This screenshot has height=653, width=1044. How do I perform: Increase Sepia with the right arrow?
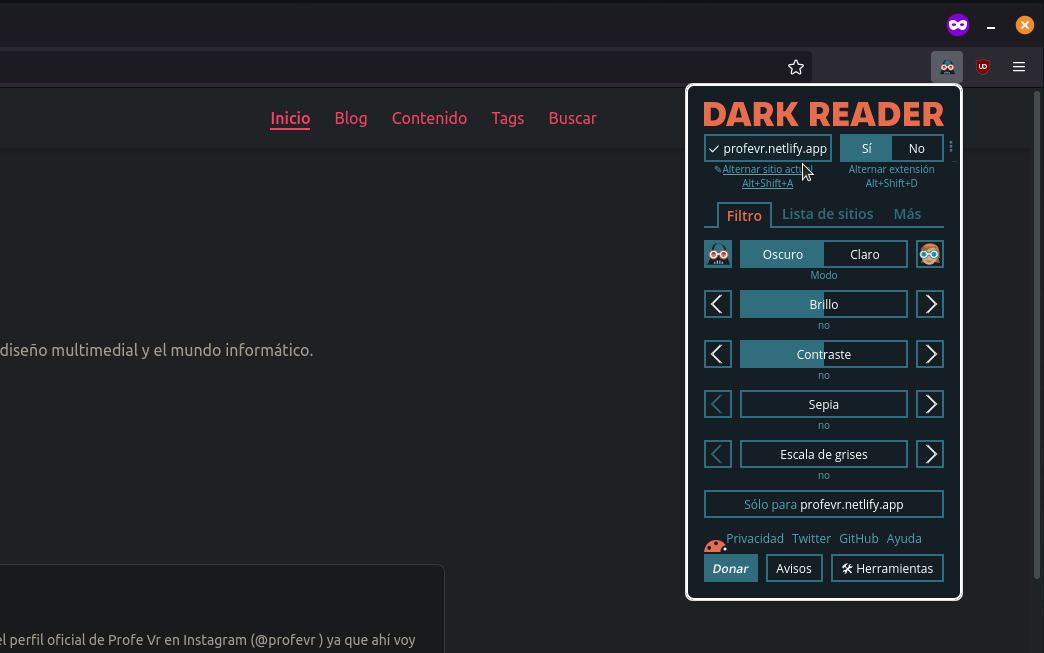(x=930, y=404)
